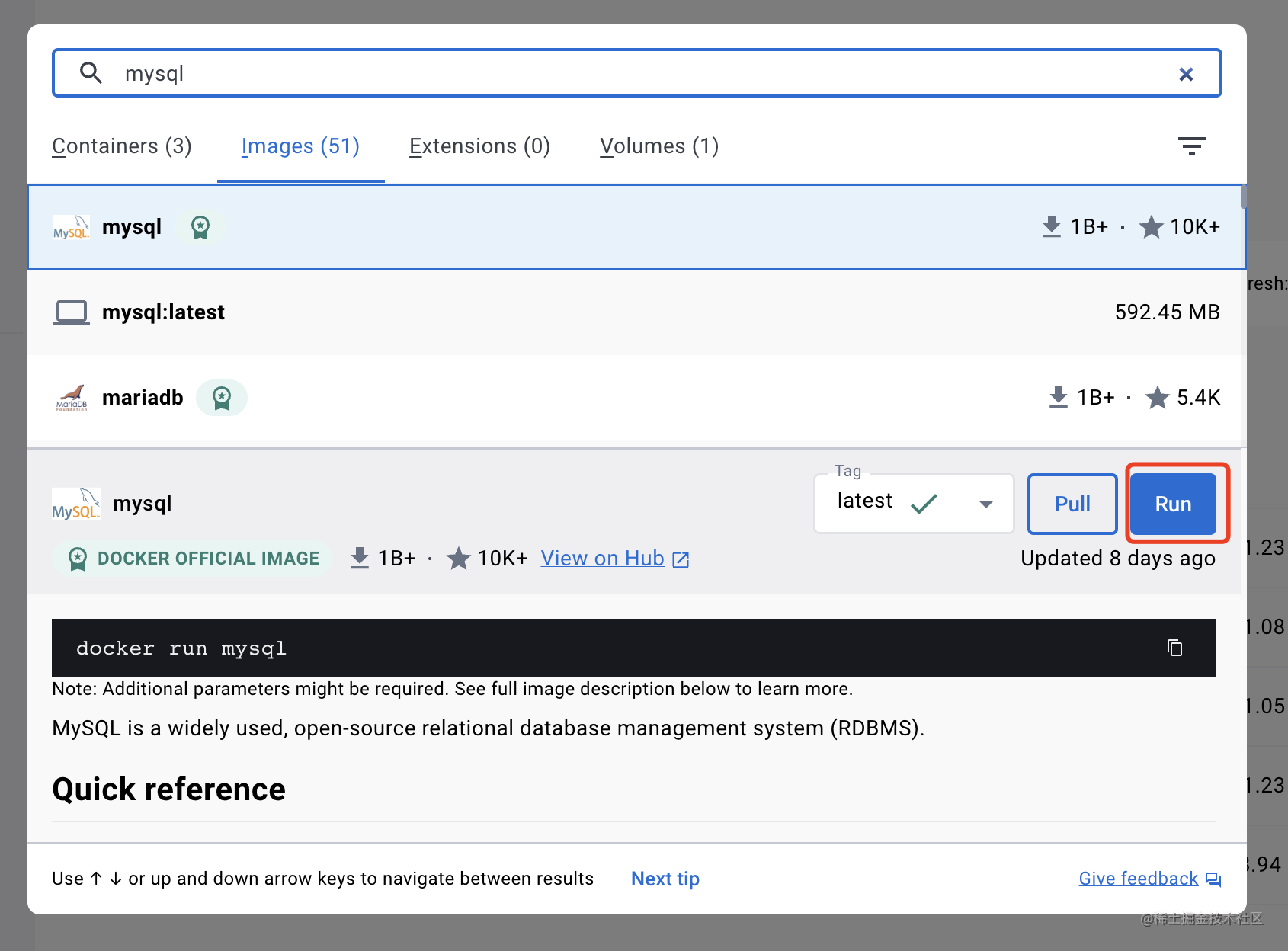The image size is (1288, 951).
Task: Open the filter options icon
Action: [x=1191, y=146]
